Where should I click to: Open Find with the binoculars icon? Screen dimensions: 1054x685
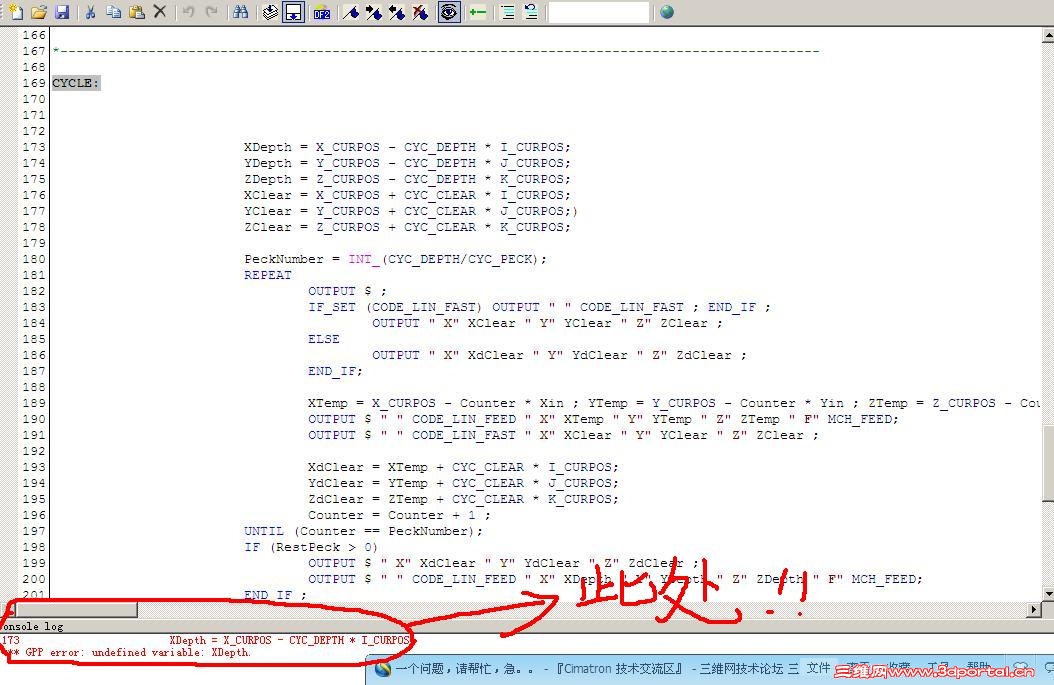point(240,12)
